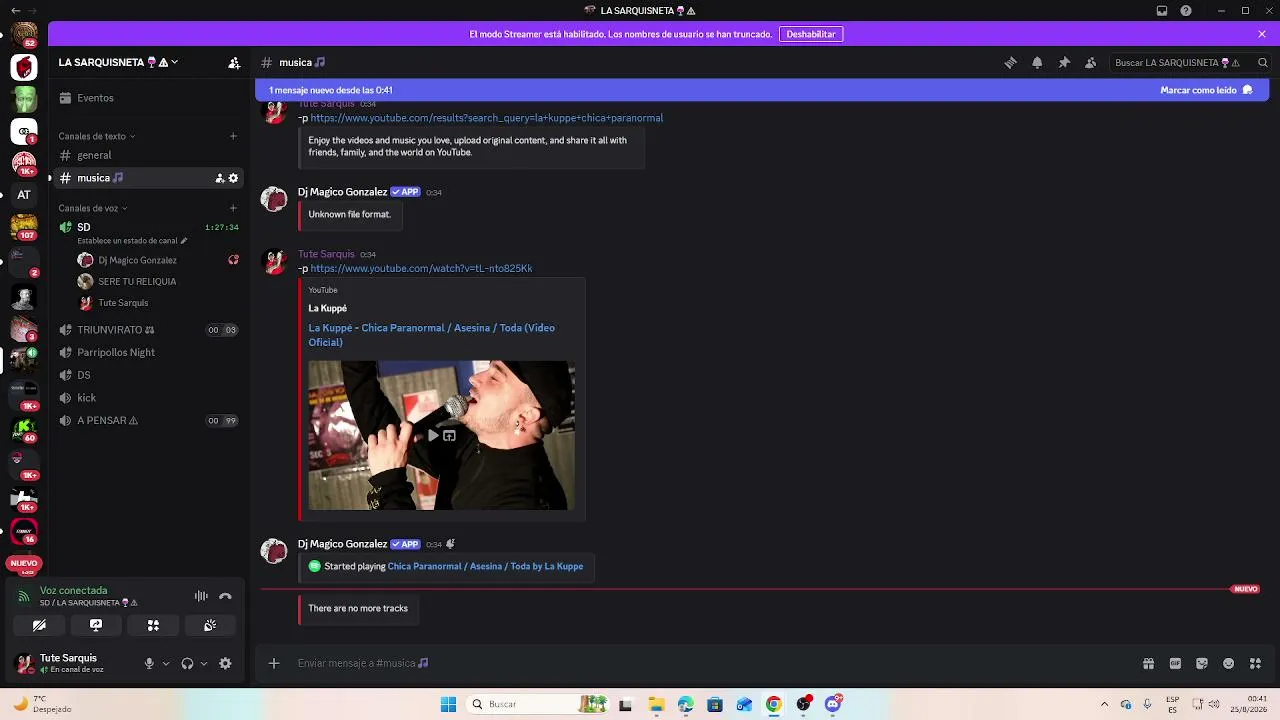Mute the microphone in the user panel
This screenshot has height=720, width=1280.
(x=149, y=663)
